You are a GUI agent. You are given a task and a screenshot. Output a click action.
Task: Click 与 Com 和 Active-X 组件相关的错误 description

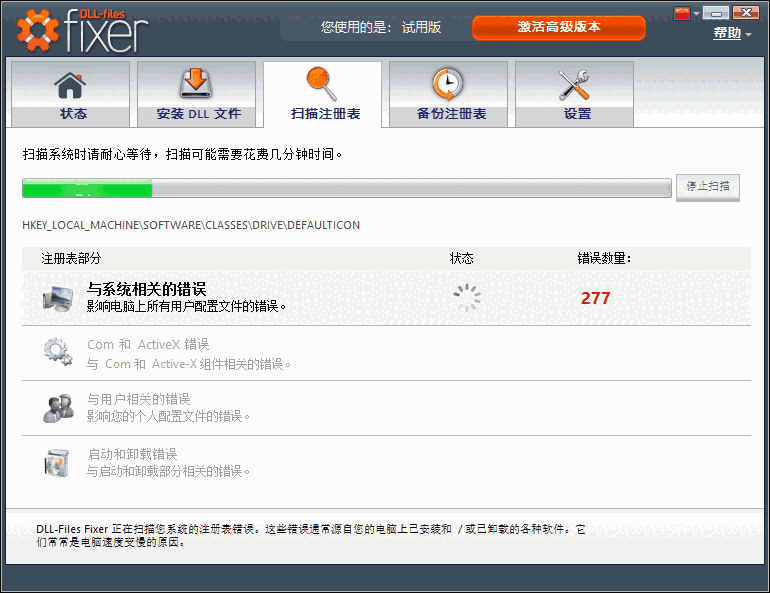[x=189, y=364]
